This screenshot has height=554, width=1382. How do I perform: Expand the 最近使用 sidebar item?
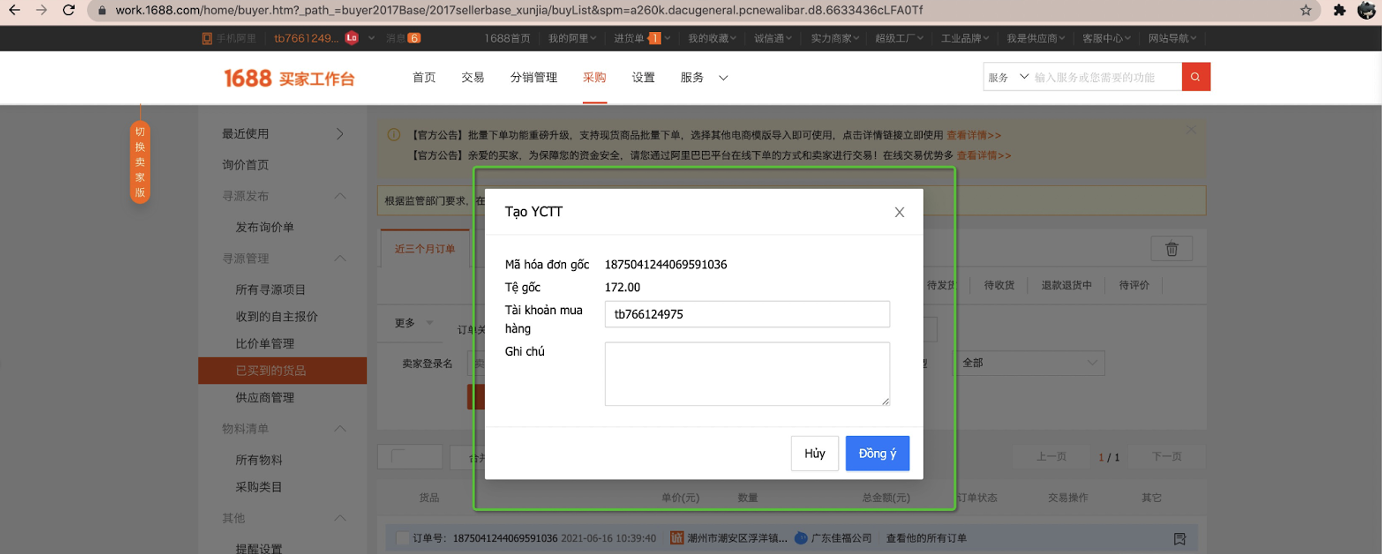coord(340,134)
